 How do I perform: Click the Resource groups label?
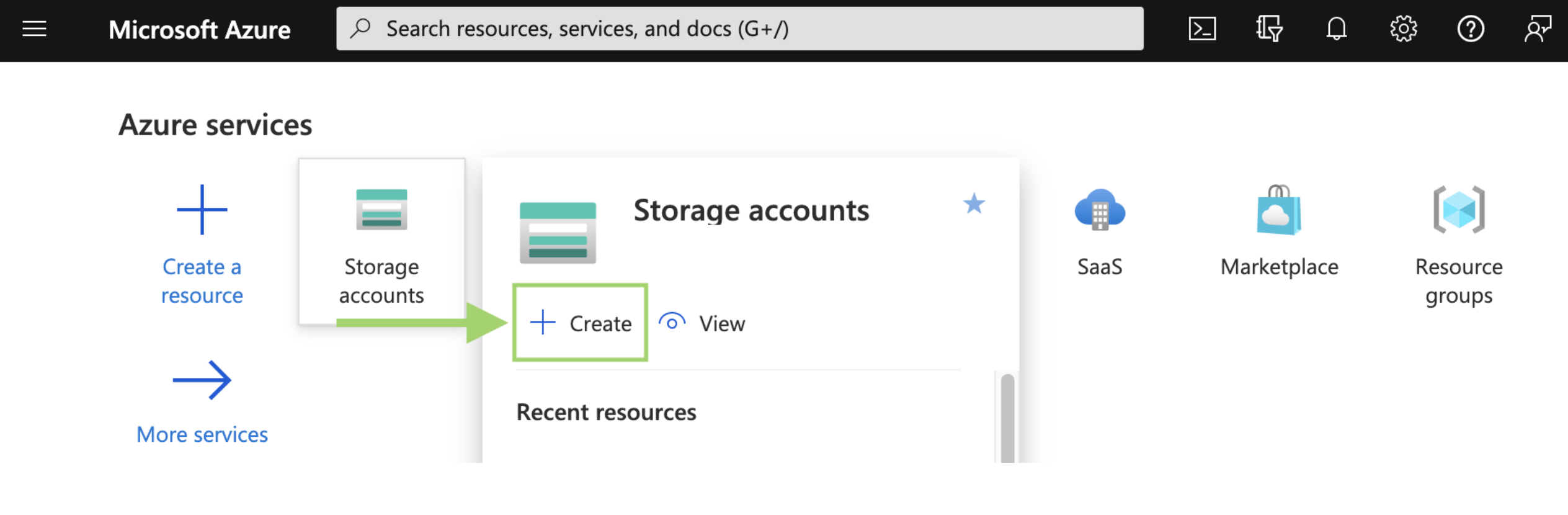click(1459, 281)
